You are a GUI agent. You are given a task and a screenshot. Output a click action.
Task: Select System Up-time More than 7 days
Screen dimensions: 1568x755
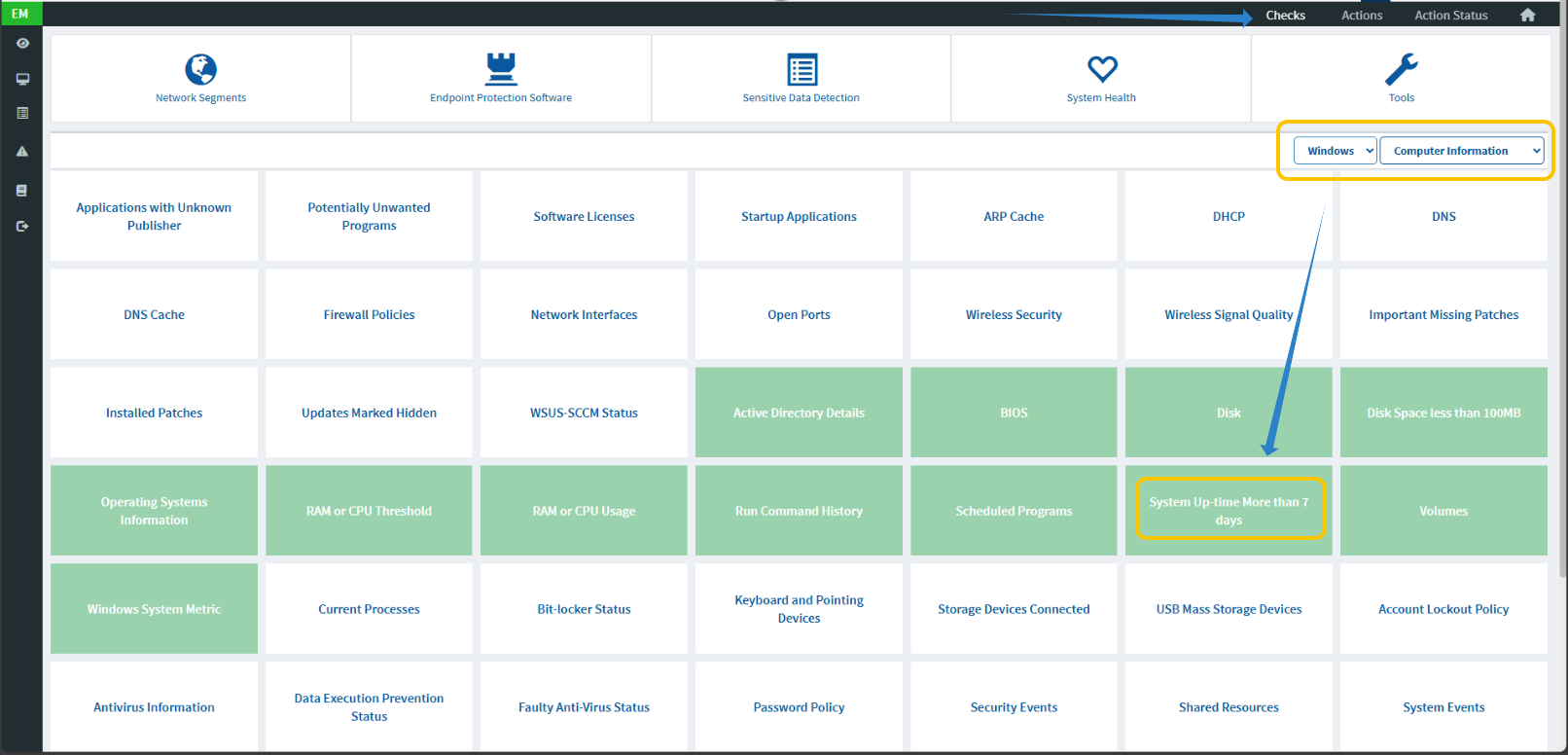(x=1229, y=511)
